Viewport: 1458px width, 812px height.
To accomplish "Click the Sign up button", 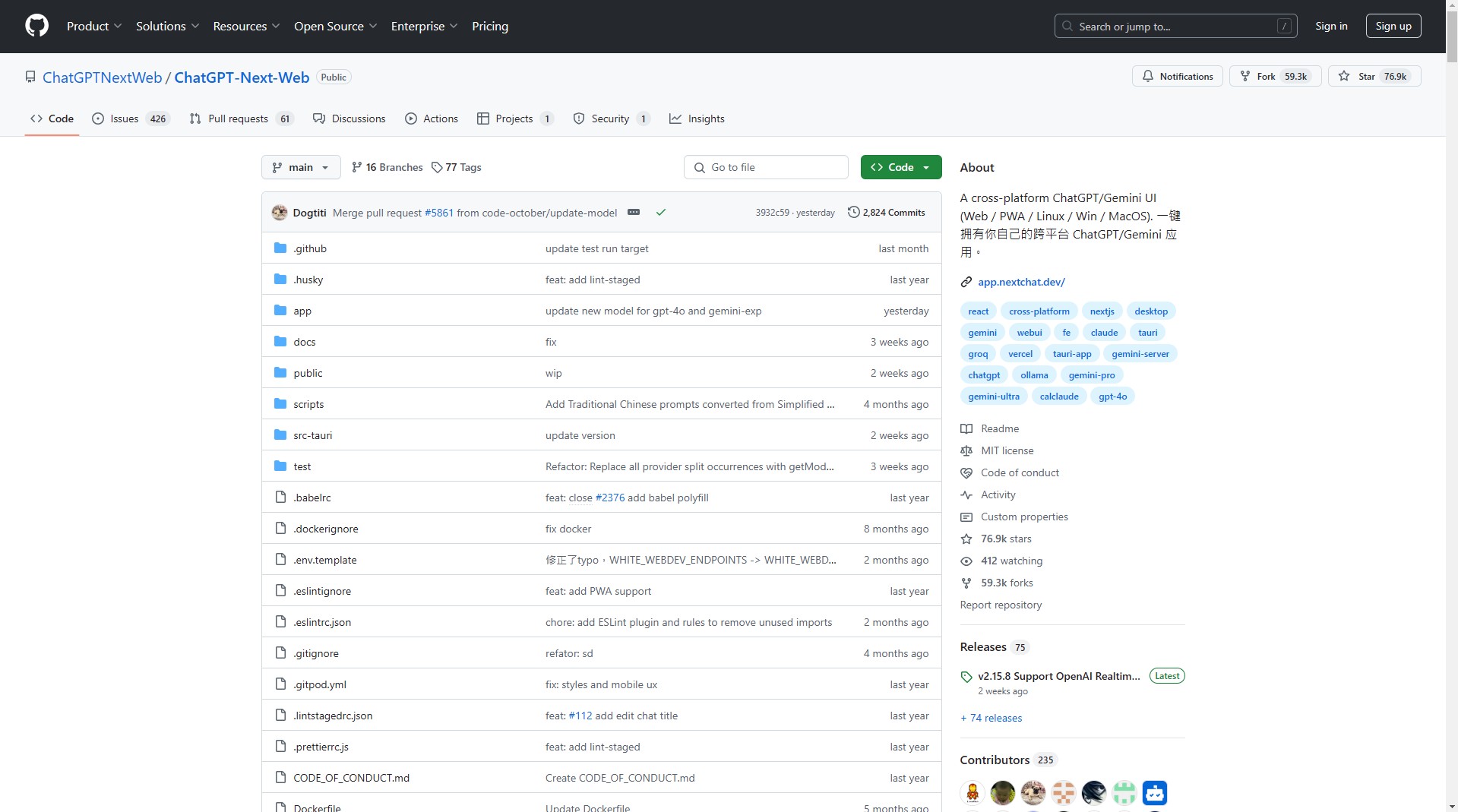I will pyautogui.click(x=1393, y=26).
